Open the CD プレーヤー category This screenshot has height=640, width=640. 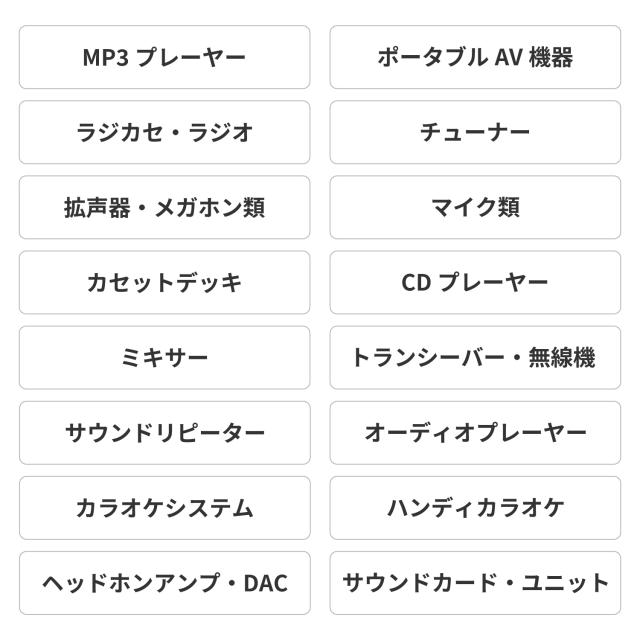[475, 282]
